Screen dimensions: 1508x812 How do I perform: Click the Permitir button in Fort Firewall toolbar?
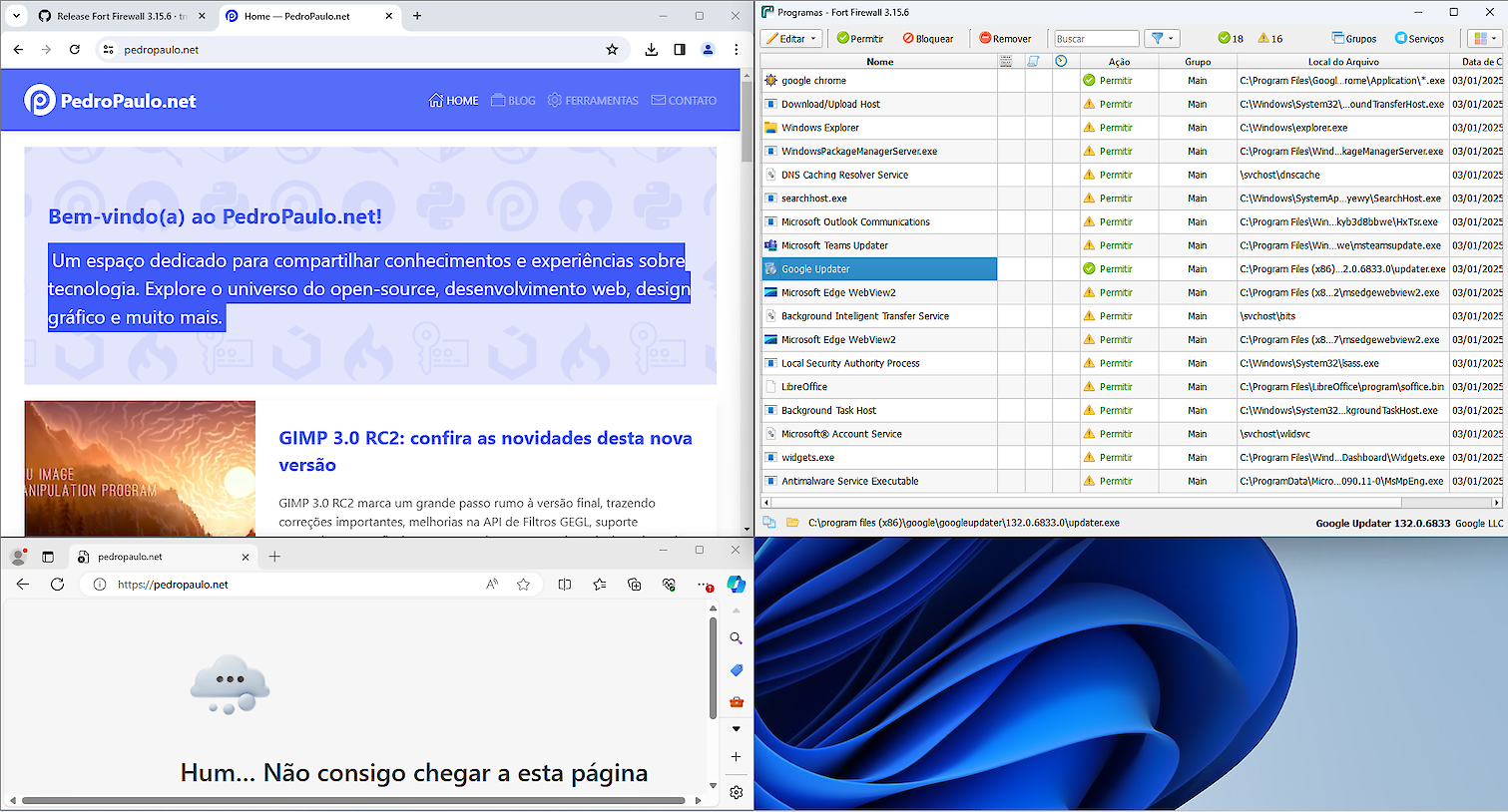pyautogui.click(x=860, y=39)
